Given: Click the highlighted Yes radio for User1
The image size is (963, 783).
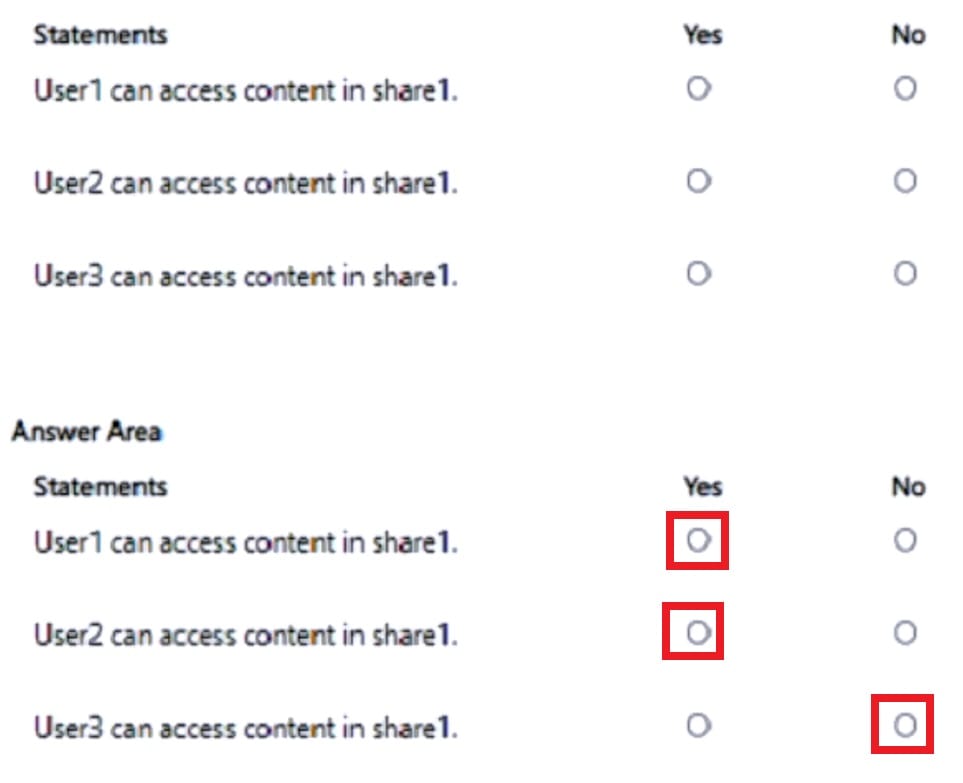Looking at the screenshot, I should pyautogui.click(x=697, y=541).
